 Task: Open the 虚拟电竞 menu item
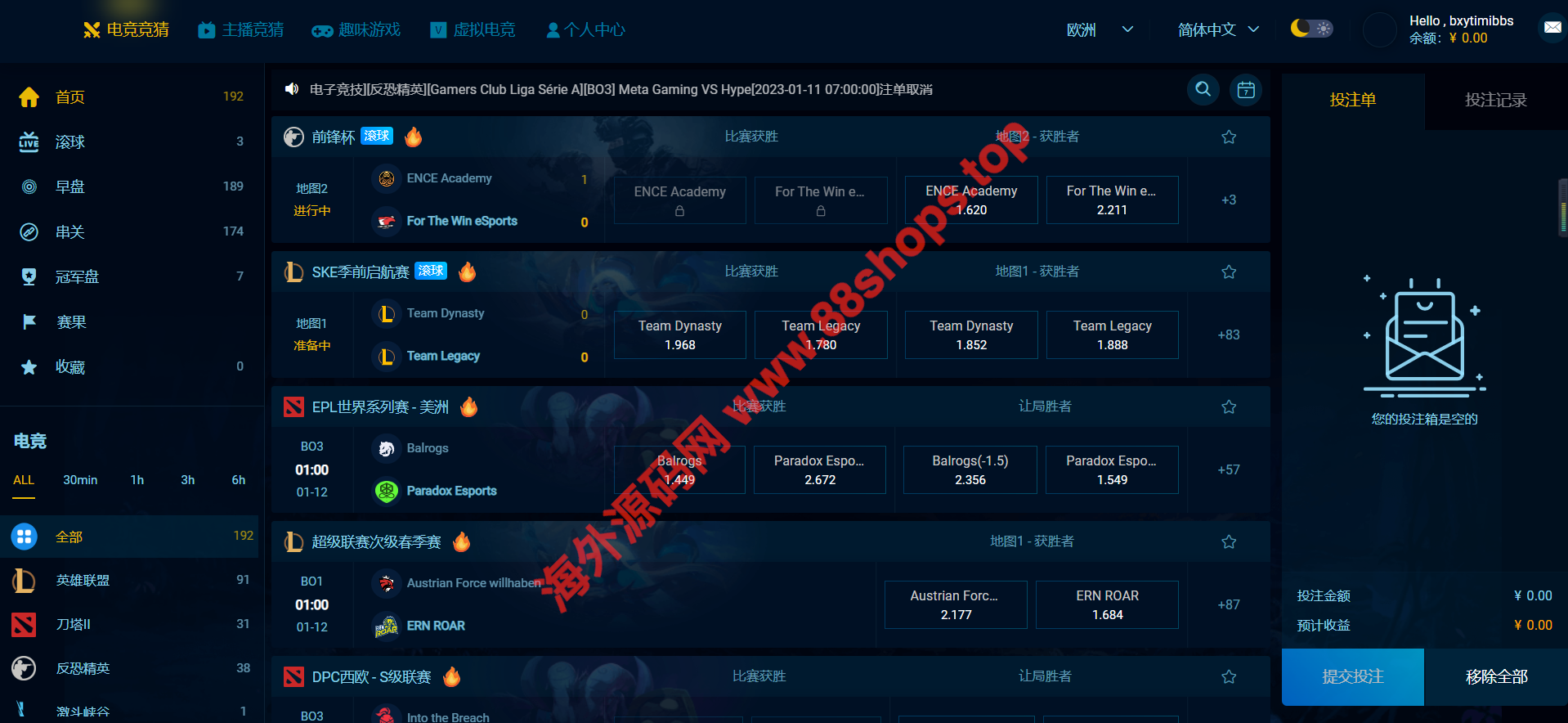pos(473,30)
